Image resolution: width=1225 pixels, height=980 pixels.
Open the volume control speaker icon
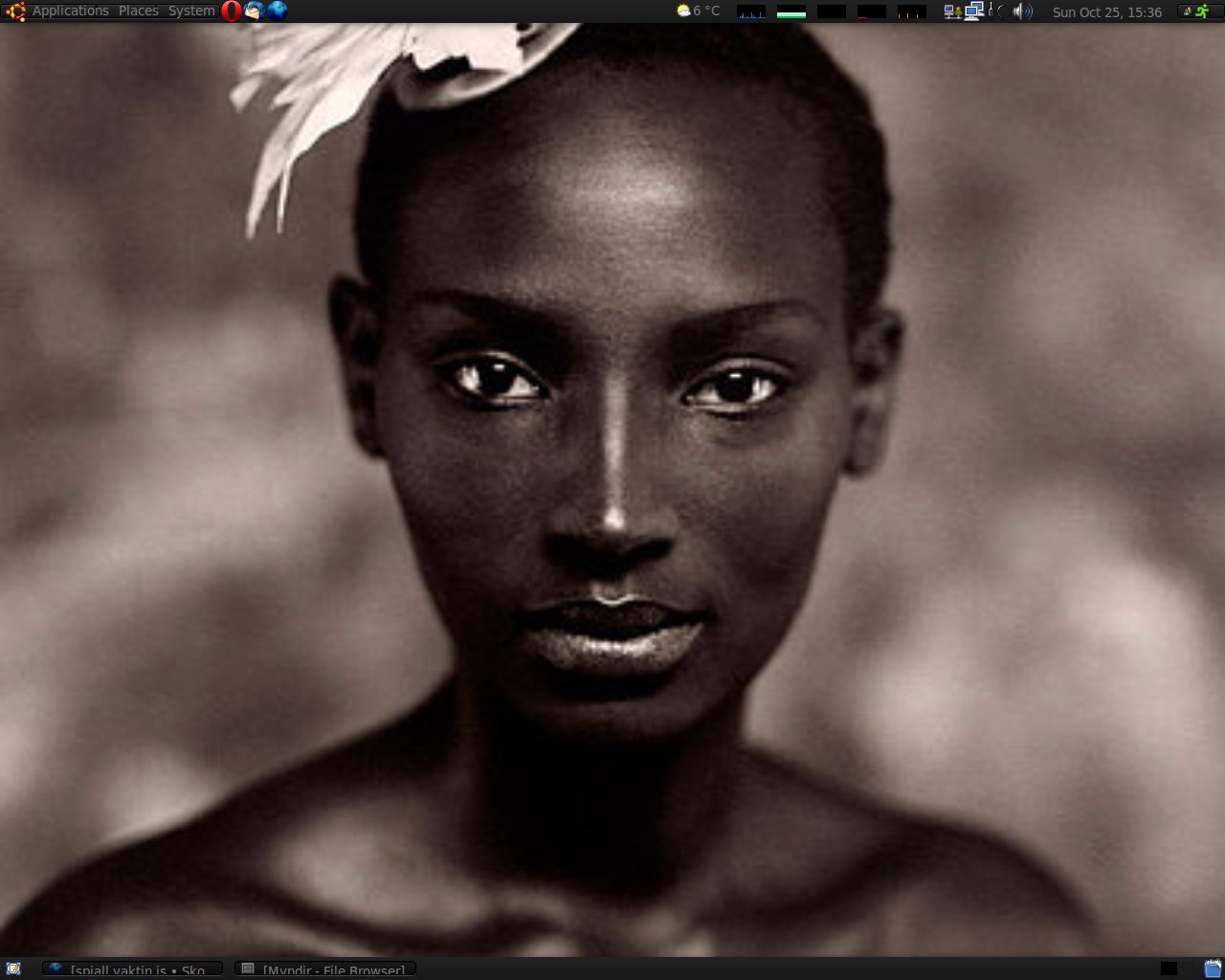pyautogui.click(x=1022, y=11)
